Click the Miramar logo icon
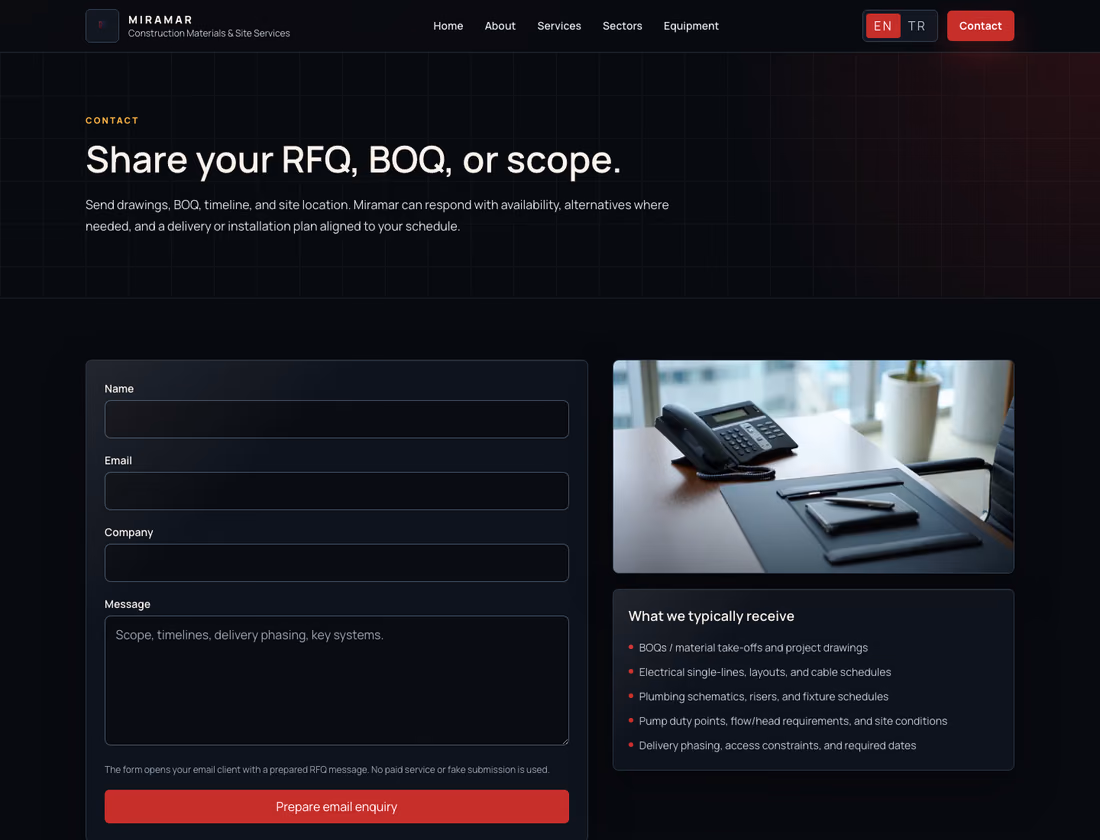1100x840 pixels. 102,26
